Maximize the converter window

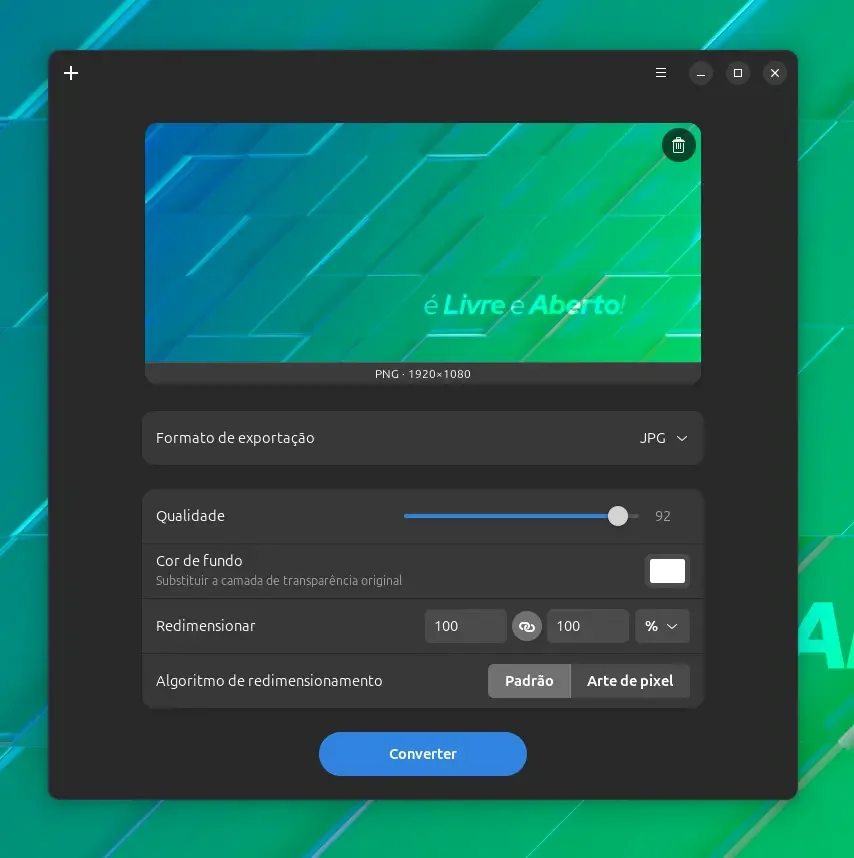pyautogui.click(x=737, y=73)
